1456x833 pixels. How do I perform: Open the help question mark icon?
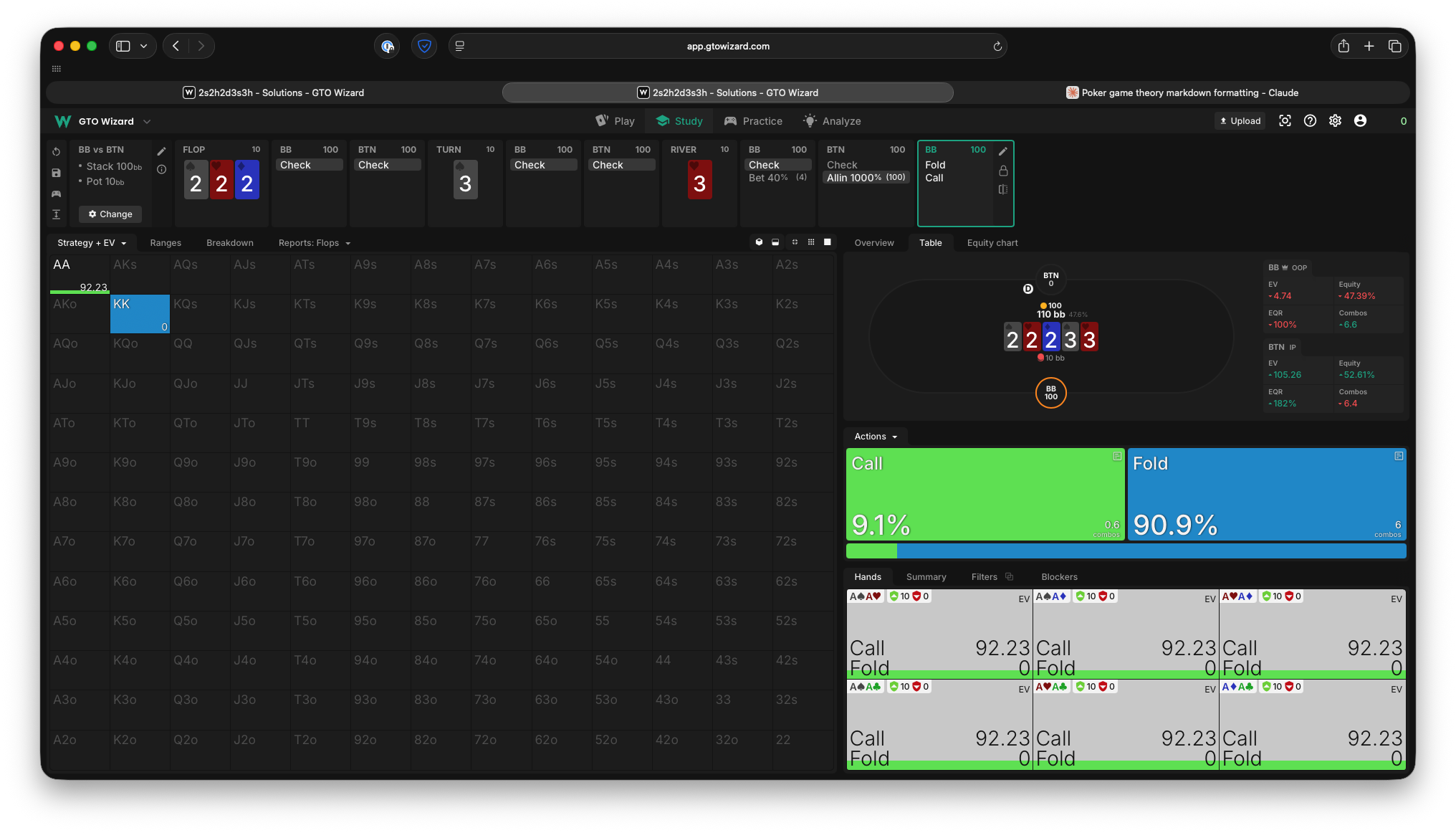click(1310, 121)
